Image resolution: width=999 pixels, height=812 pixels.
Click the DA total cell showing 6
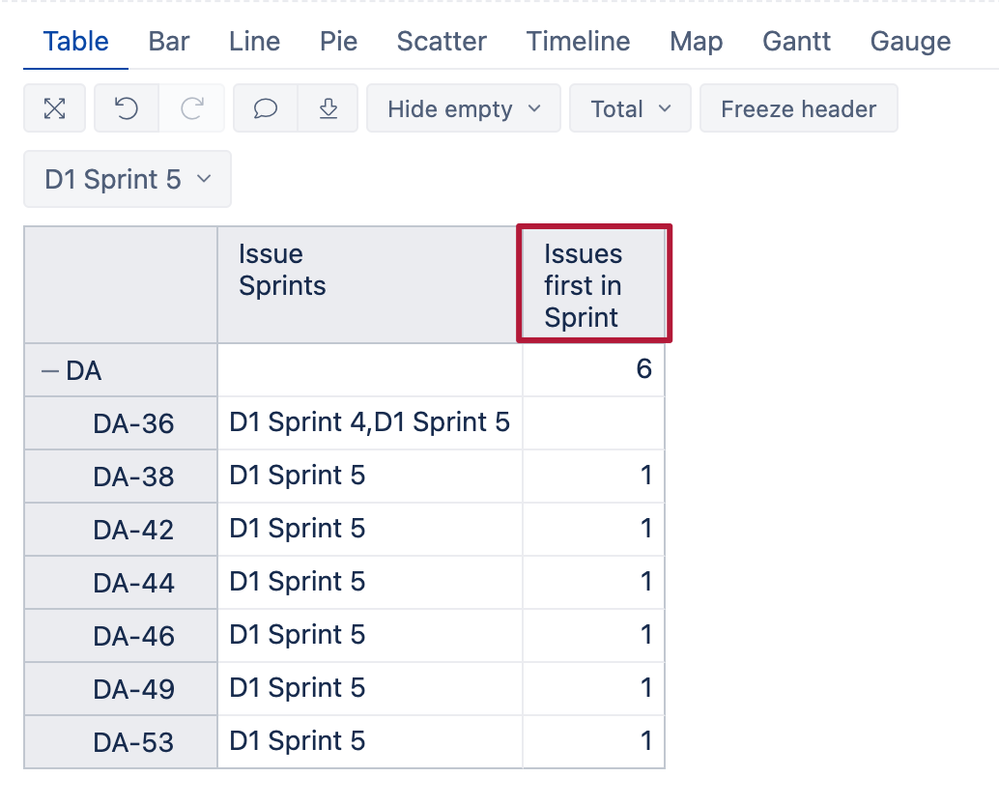click(594, 370)
